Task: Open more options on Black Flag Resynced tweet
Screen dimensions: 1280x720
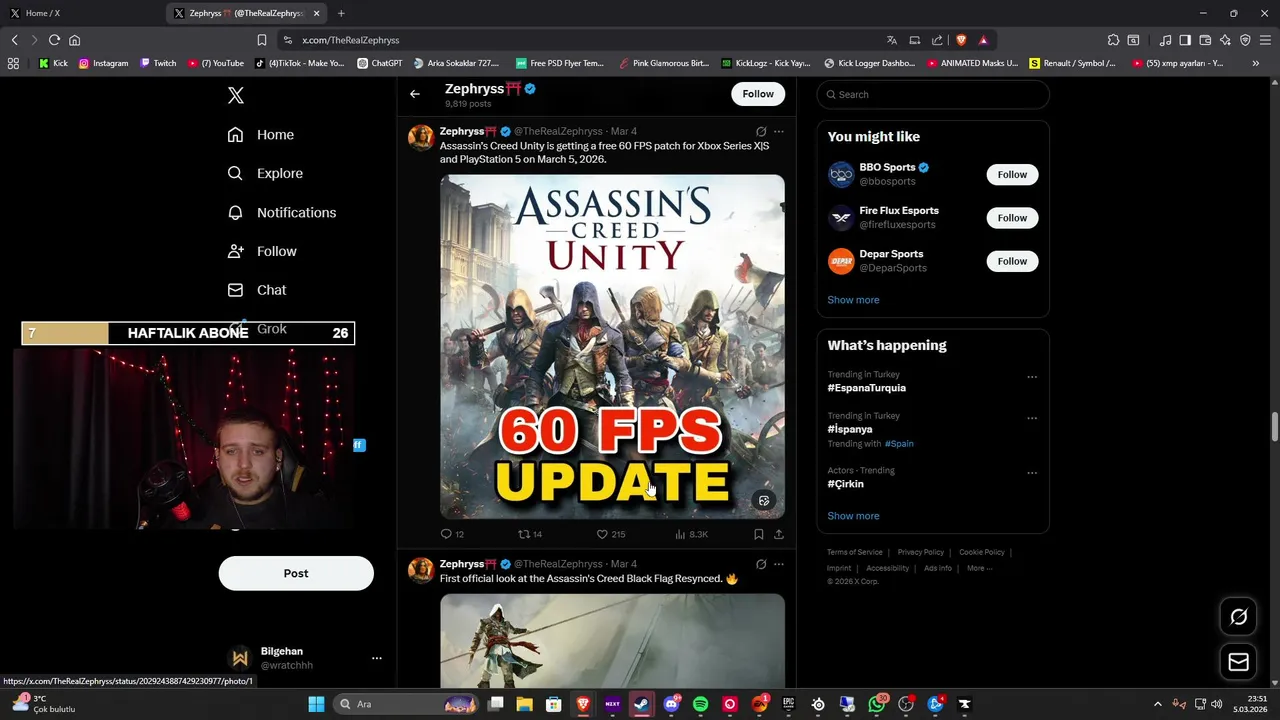Action: tap(779, 564)
